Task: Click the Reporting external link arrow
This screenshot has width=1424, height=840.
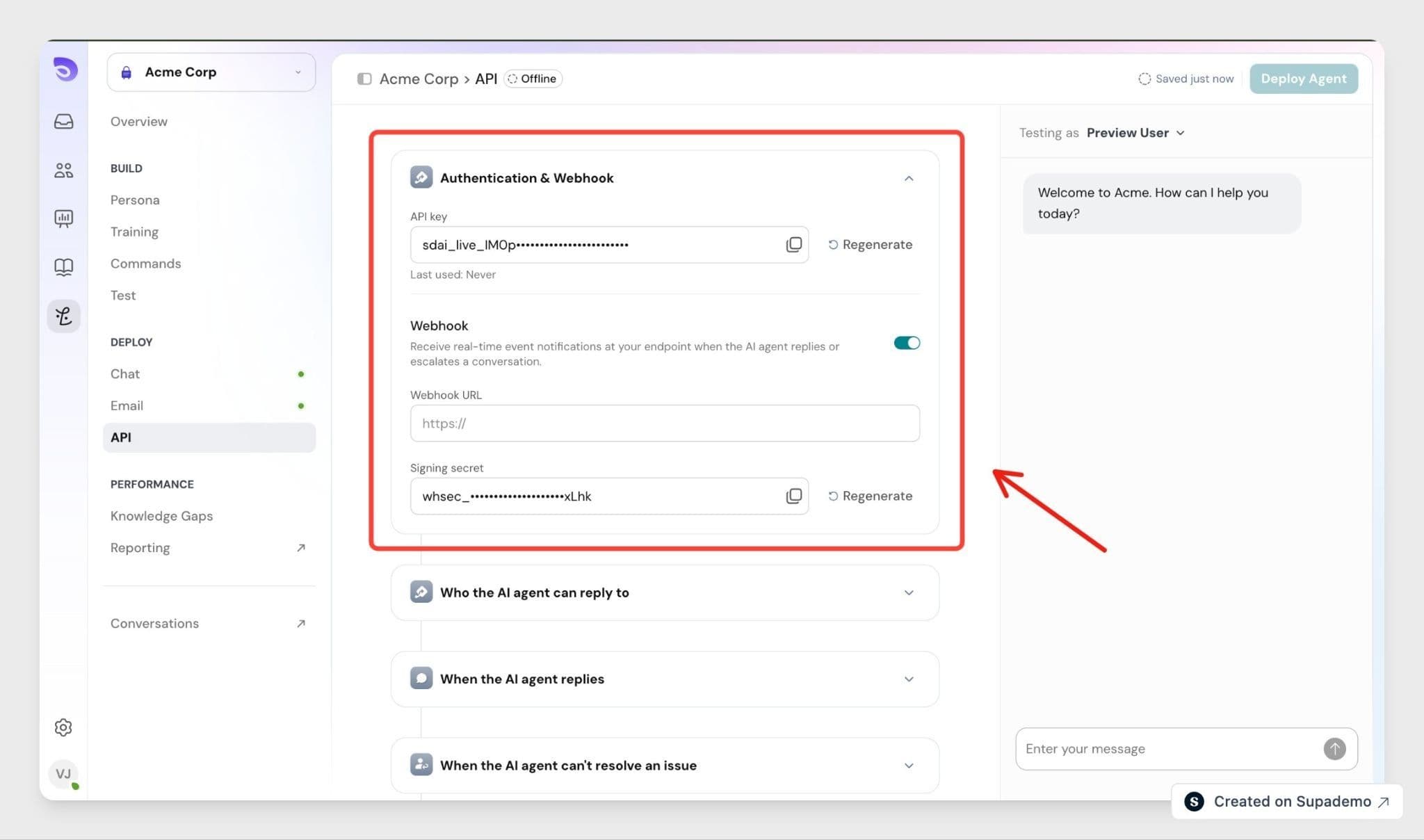Action: coord(301,548)
